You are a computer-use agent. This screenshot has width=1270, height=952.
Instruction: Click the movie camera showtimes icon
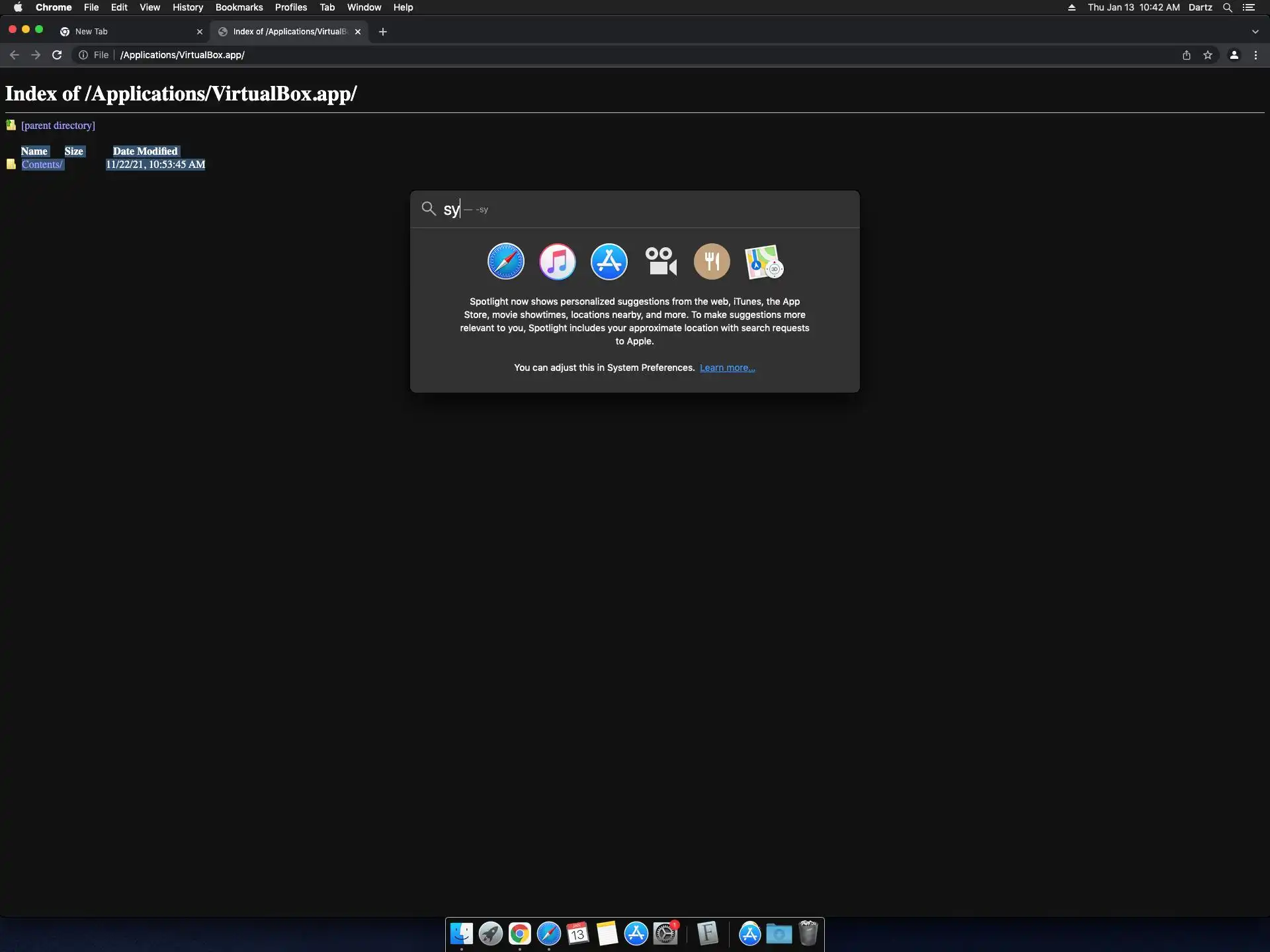click(x=660, y=262)
